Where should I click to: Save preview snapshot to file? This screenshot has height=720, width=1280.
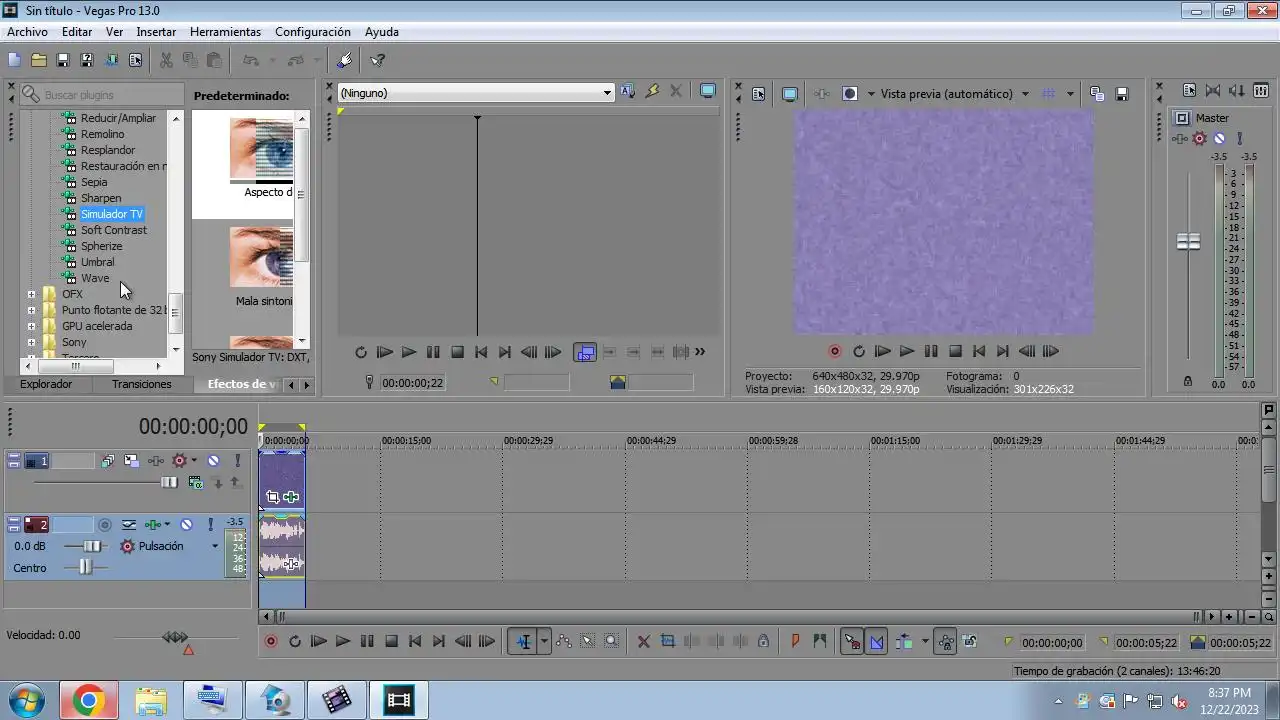point(1122,94)
